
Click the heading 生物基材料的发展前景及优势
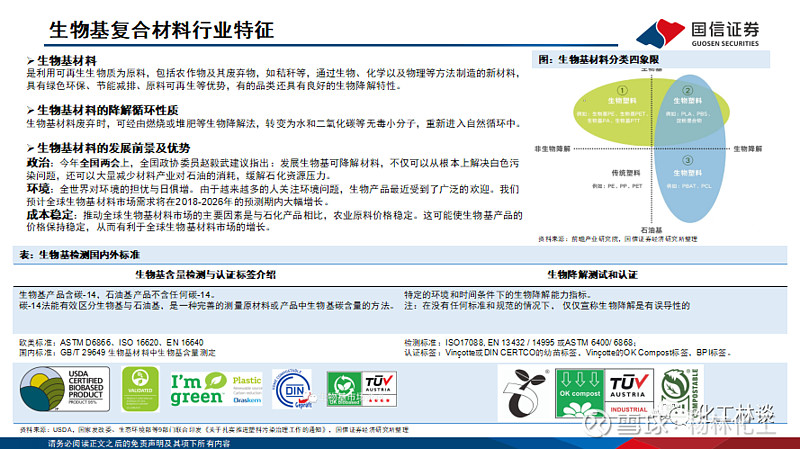pyautogui.click(x=114, y=148)
